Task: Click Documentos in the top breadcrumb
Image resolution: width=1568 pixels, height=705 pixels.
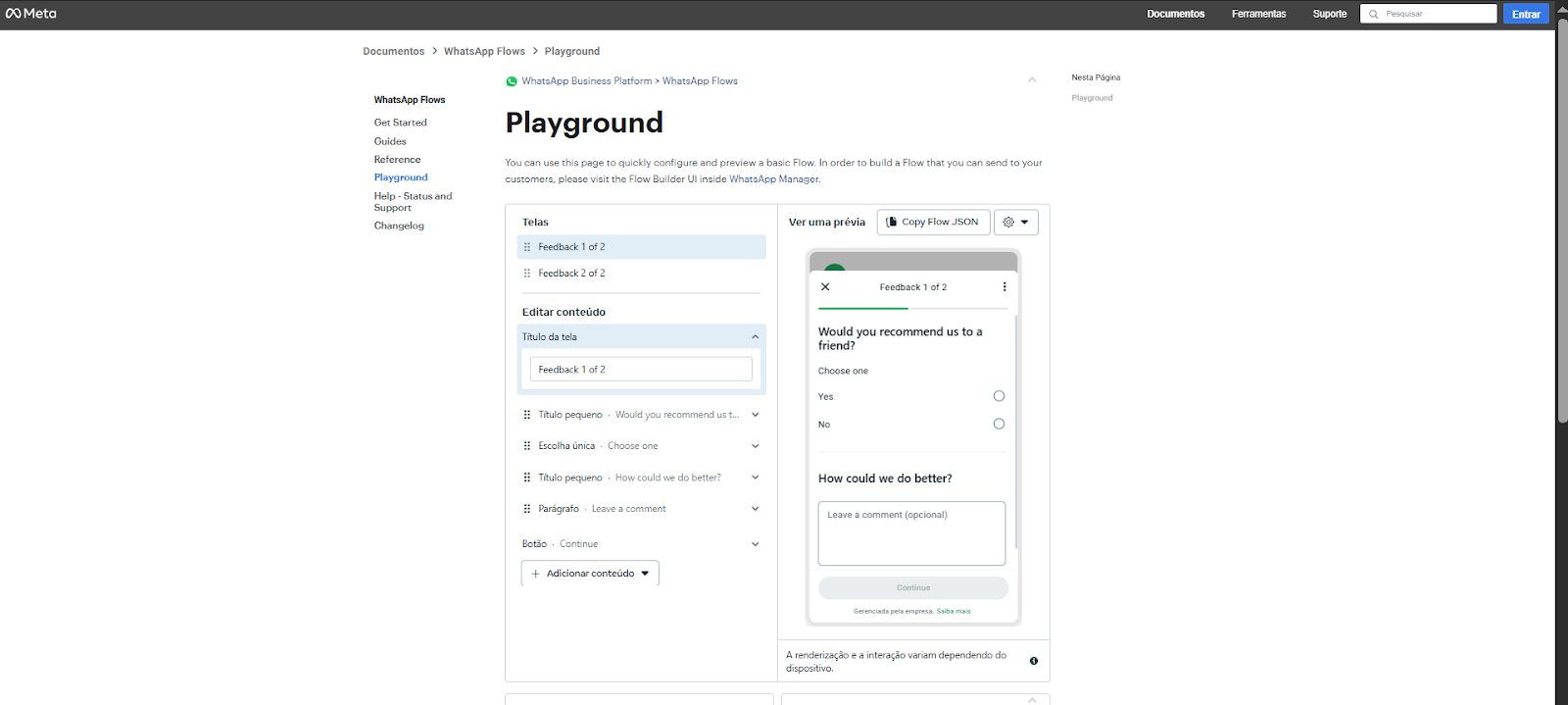Action: [394, 51]
